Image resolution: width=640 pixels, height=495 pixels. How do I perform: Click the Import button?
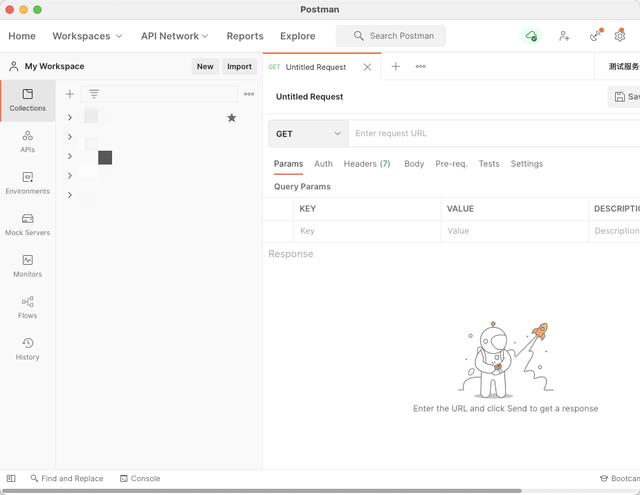tap(239, 67)
